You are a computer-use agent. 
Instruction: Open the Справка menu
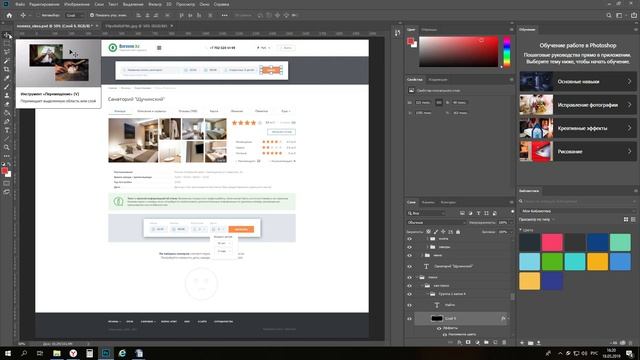click(221, 4)
